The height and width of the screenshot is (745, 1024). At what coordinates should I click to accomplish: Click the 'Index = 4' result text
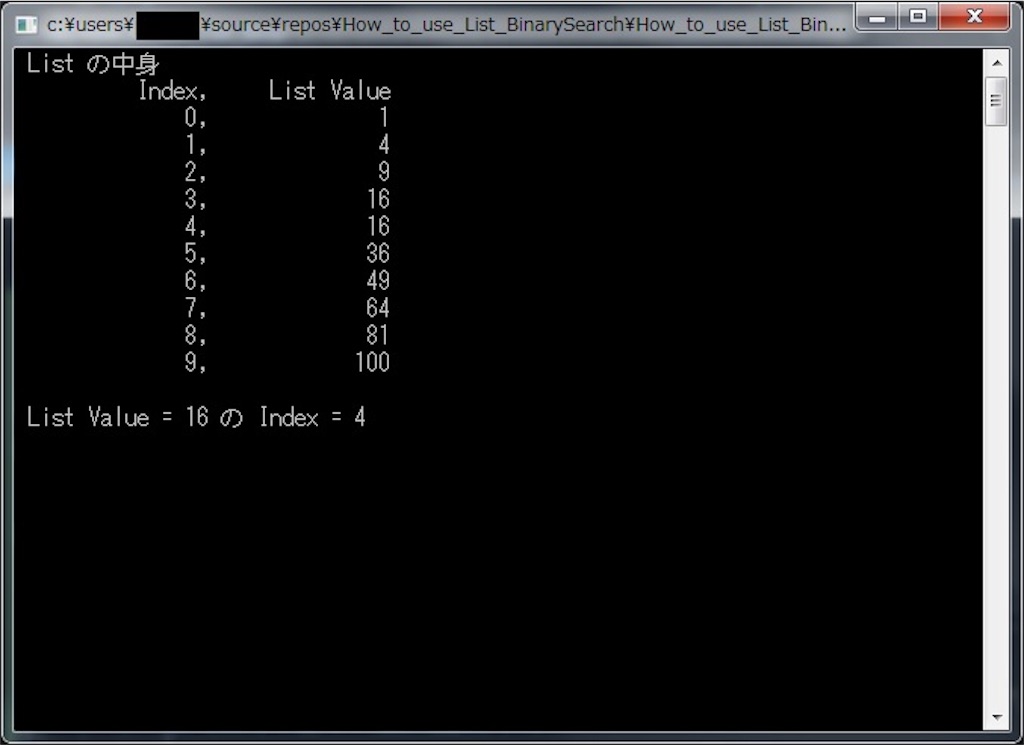(313, 417)
